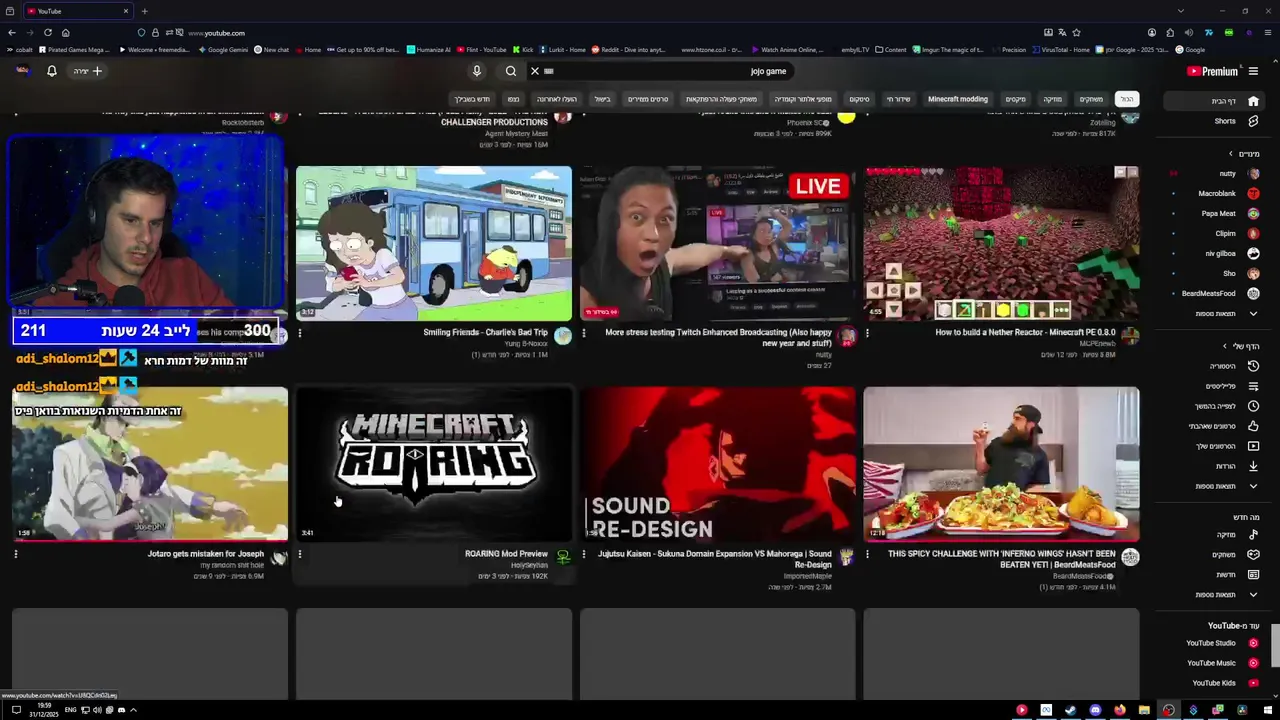Open Jujutsu Kaisen Sound Re-Design thumbnail
Screen dimensions: 1280x720
pos(718,464)
